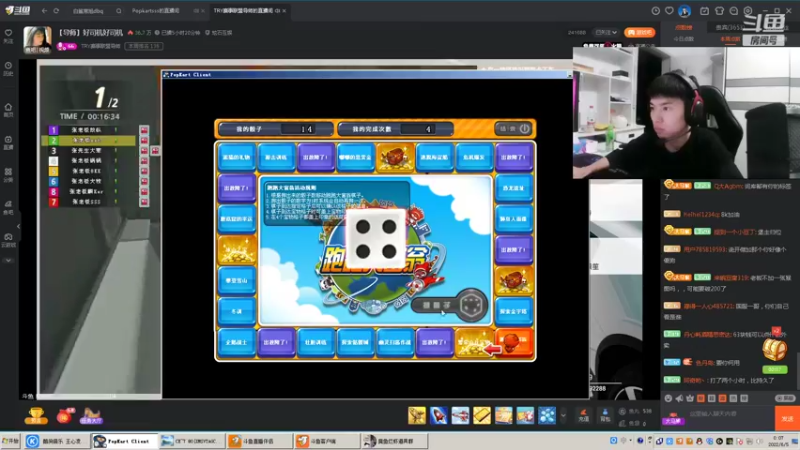Open the shirt skin icon in top bar
The height and width of the screenshot is (450, 800).
coord(719,11)
